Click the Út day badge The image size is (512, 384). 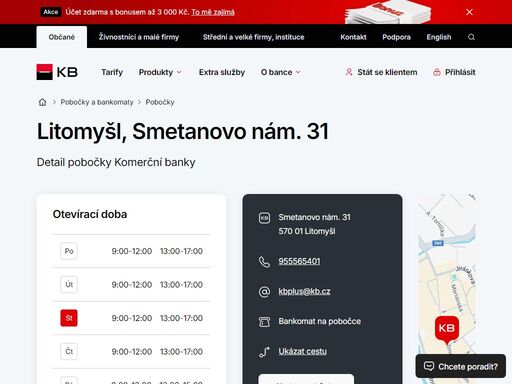69,285
